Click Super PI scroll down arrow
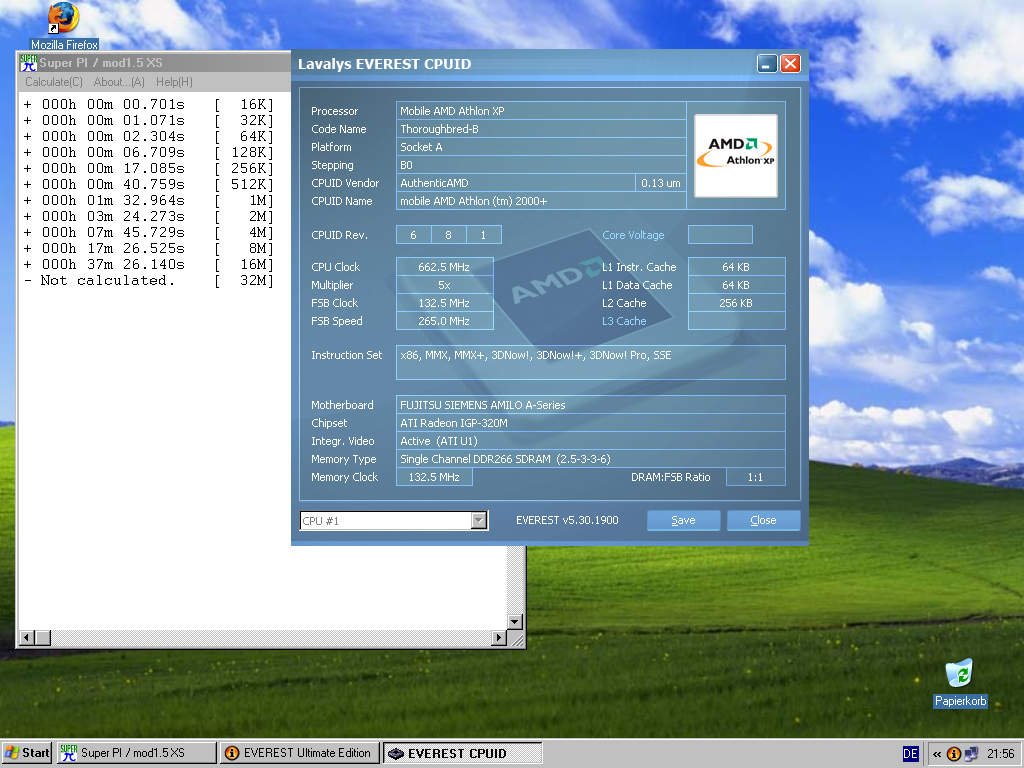1024x768 pixels. click(x=515, y=622)
